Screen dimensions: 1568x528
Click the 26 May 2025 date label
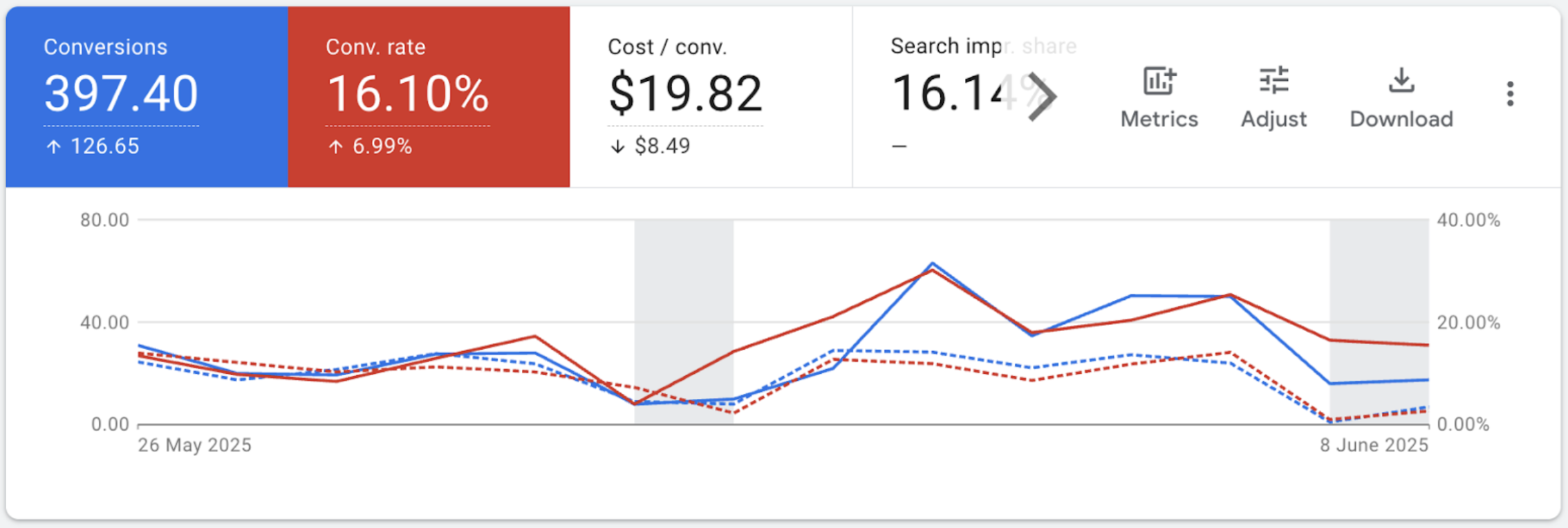[194, 445]
